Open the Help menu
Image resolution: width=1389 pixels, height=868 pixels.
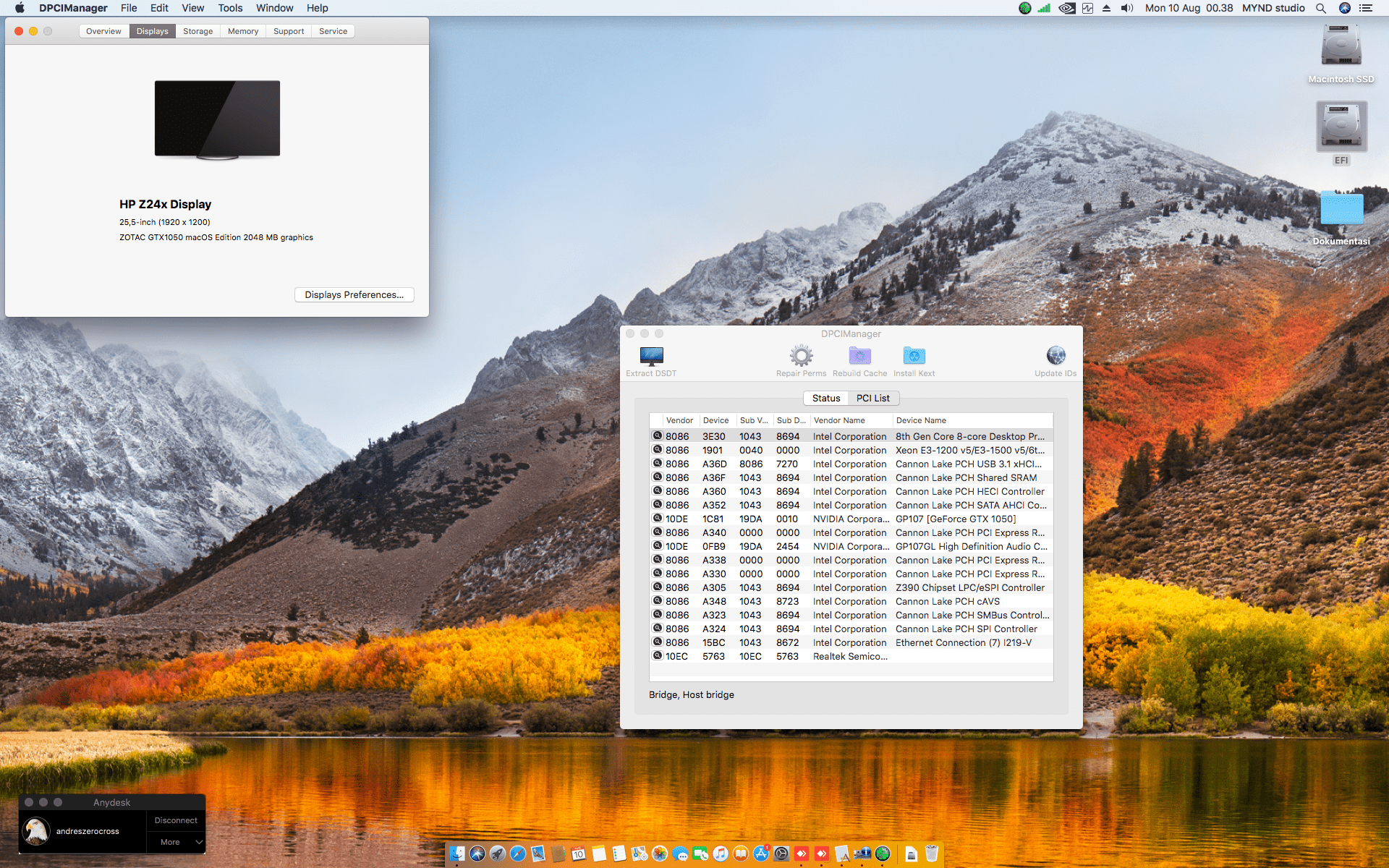point(317,8)
